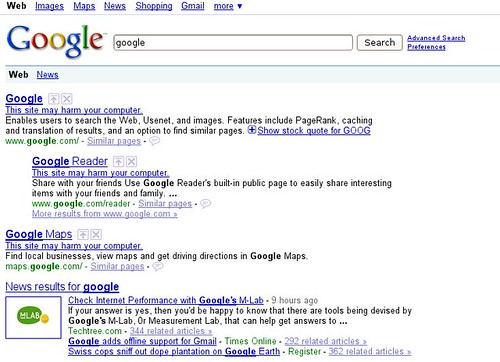Open 362 related articles
Screen dimensions: 500x362
[x=370, y=352]
